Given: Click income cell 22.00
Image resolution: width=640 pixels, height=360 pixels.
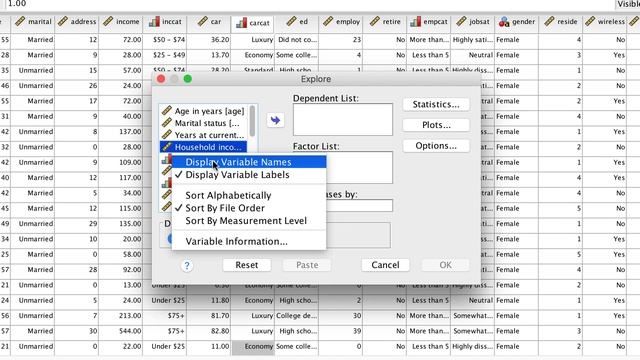Looking at the screenshot, I should click(x=121, y=347).
